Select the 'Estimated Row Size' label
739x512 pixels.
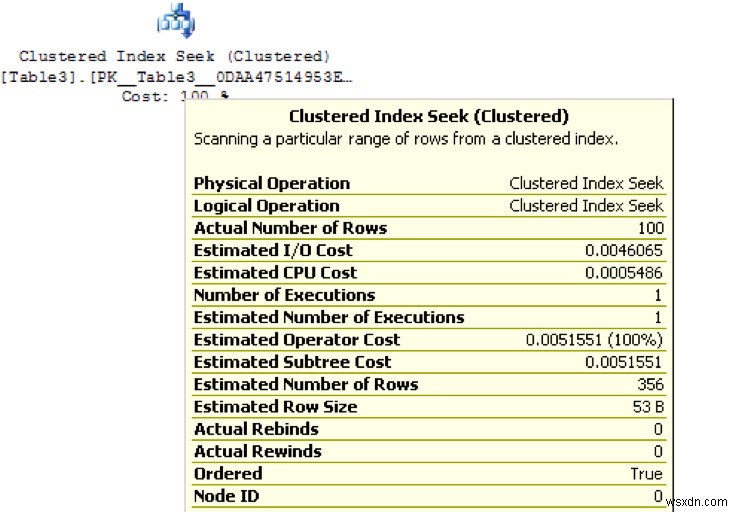275,407
